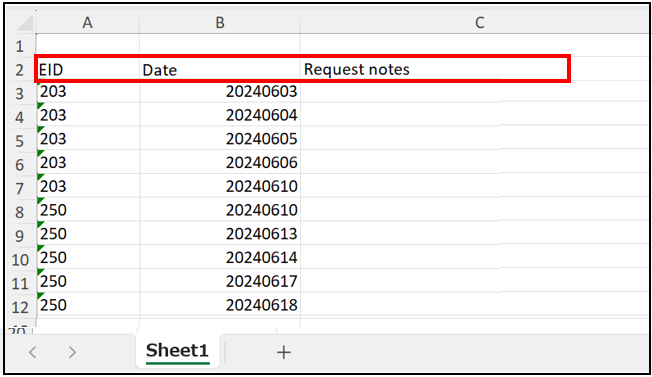Select the 250 cell in row 8

pyautogui.click(x=88, y=210)
